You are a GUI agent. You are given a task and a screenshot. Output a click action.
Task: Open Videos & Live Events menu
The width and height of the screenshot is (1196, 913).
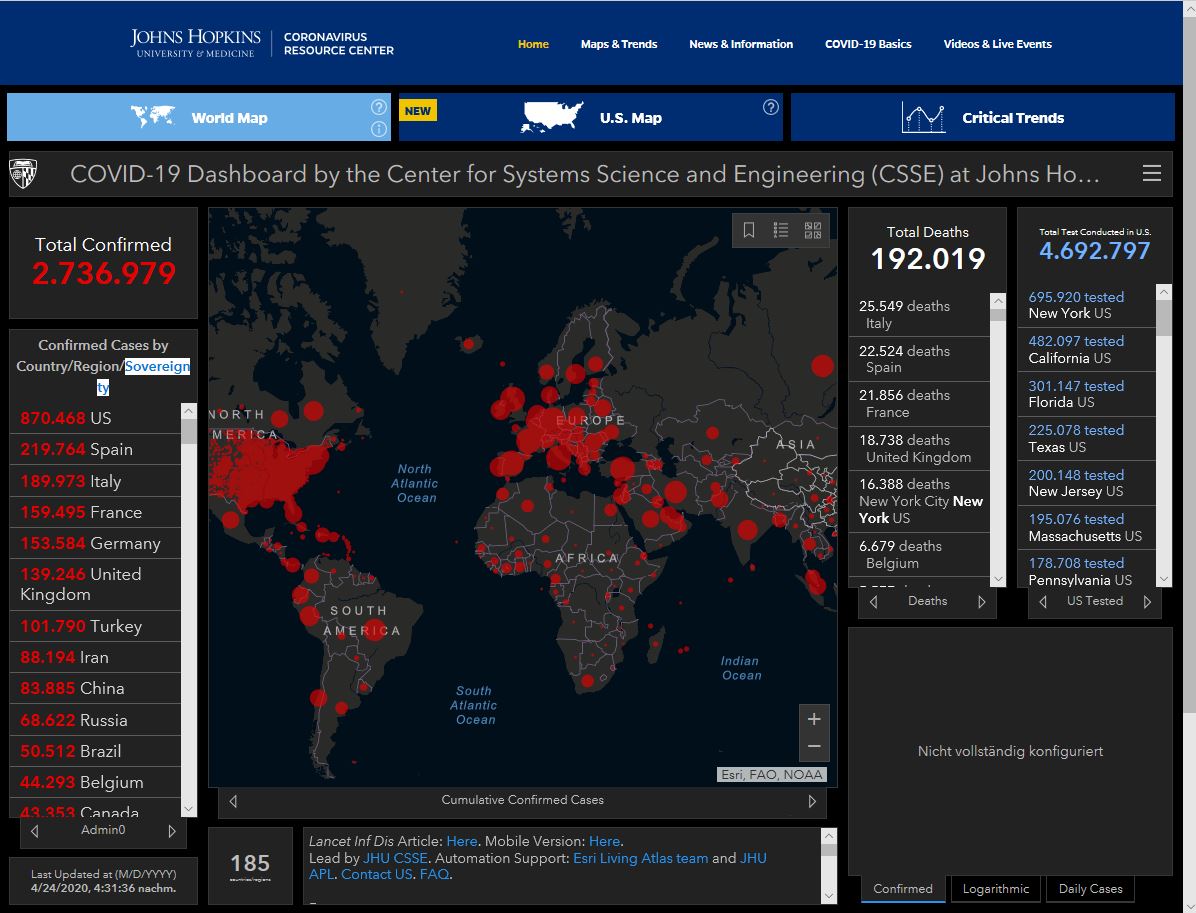[x=998, y=44]
